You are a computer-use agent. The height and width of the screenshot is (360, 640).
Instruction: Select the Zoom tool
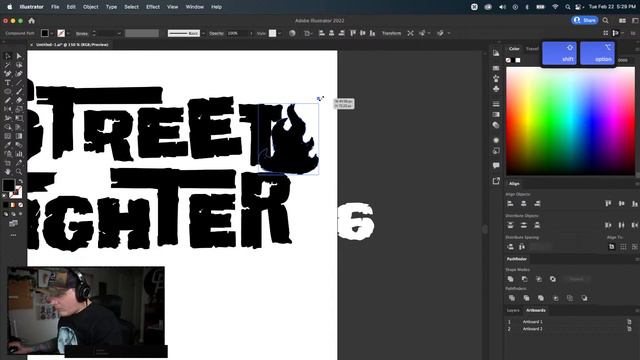coord(19,172)
